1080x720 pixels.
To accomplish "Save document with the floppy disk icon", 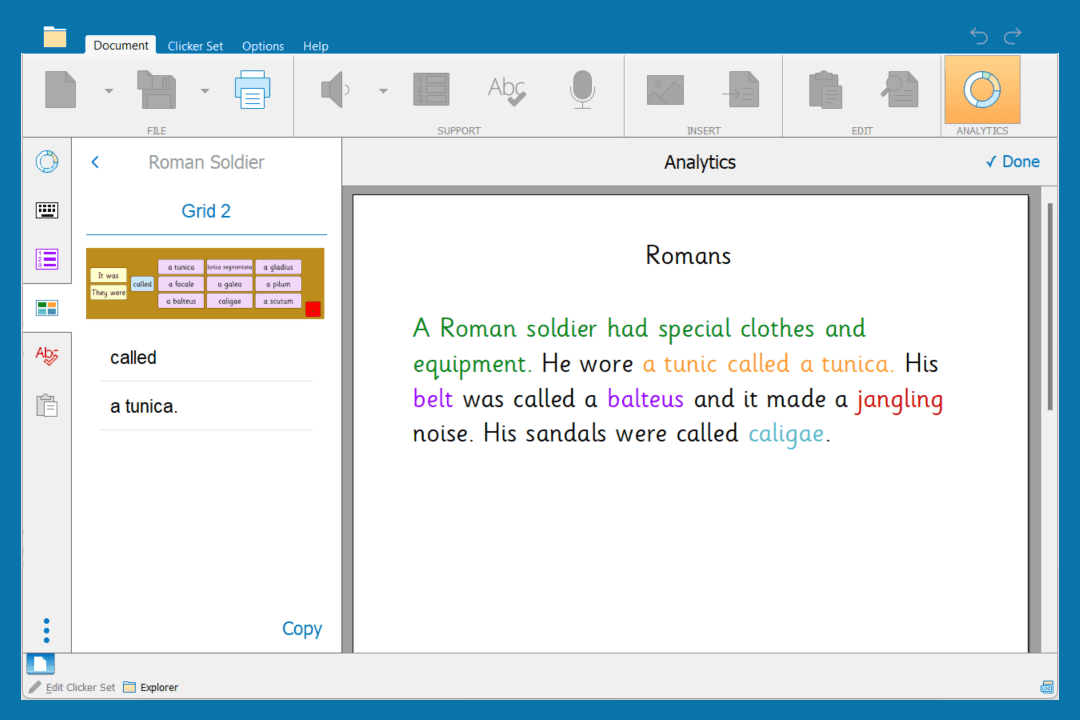I will click(156, 90).
